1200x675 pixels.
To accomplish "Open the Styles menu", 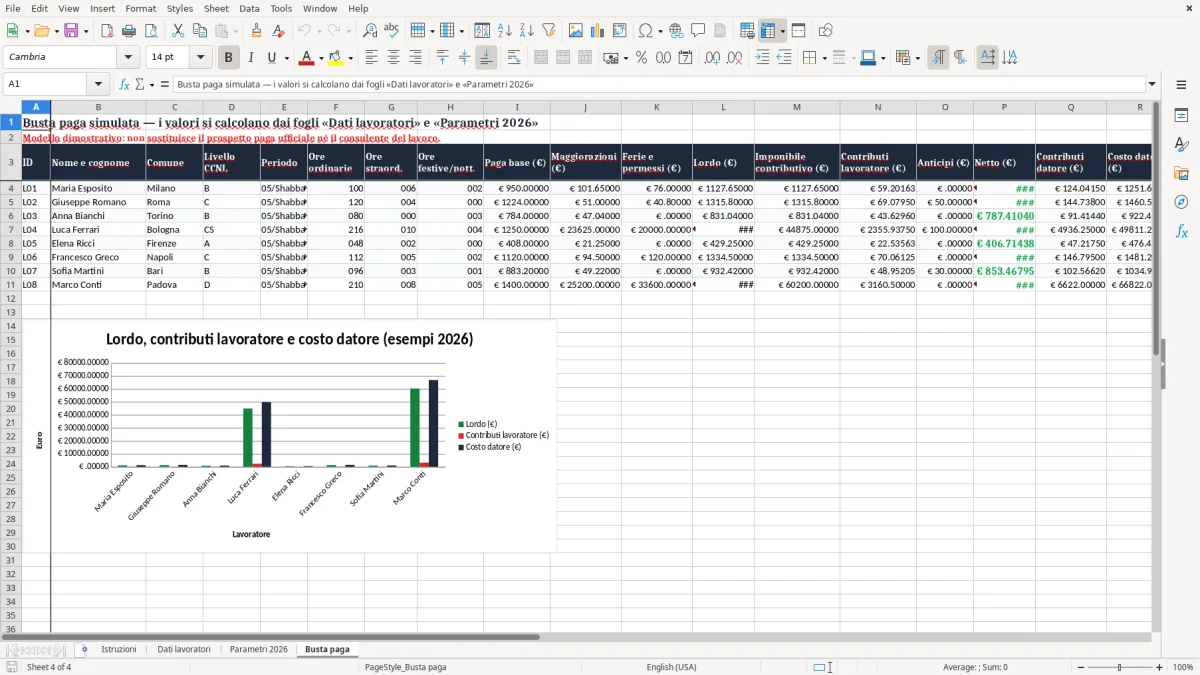I will pos(180,8).
